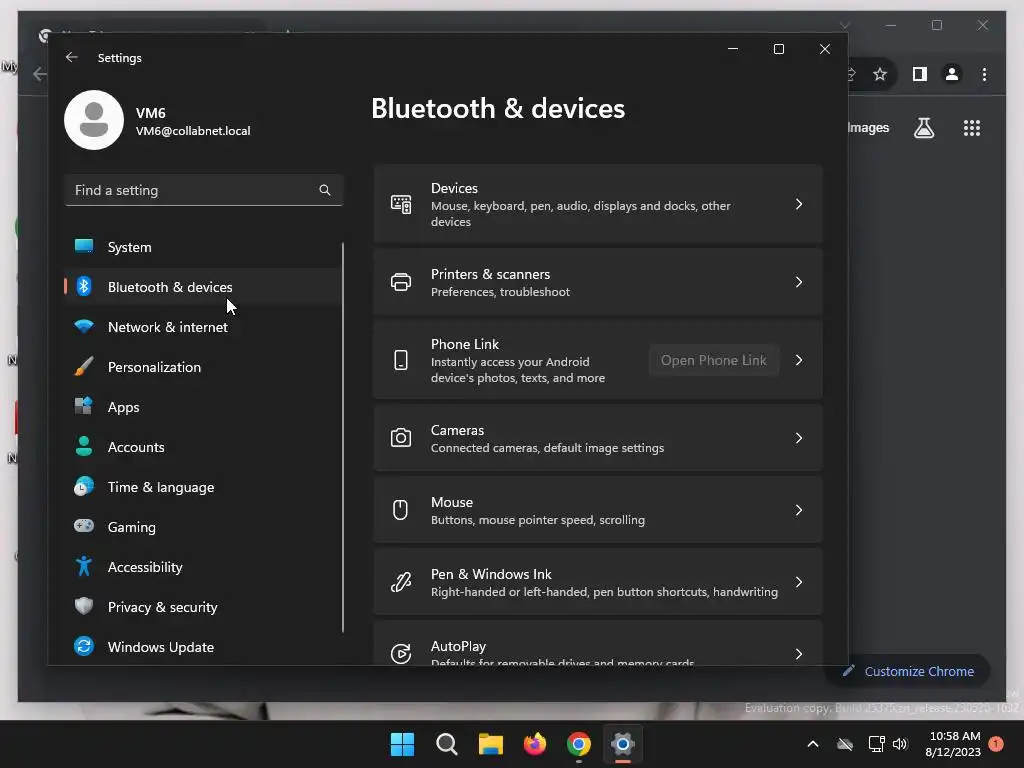
Task: Bookmark page with Chrome star icon
Action: 880,74
